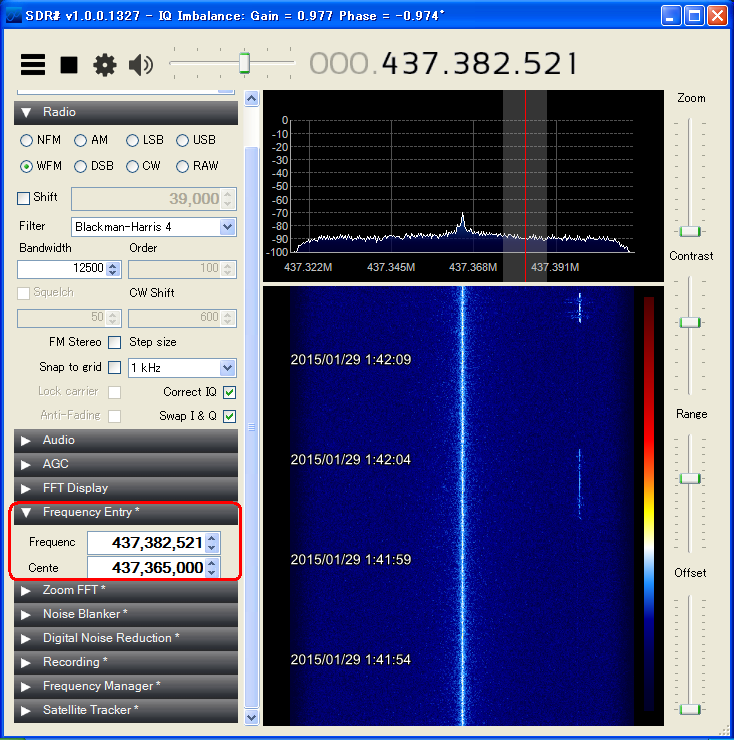734x740 pixels.
Task: Expand the Audio panel
Action: click(x=126, y=440)
